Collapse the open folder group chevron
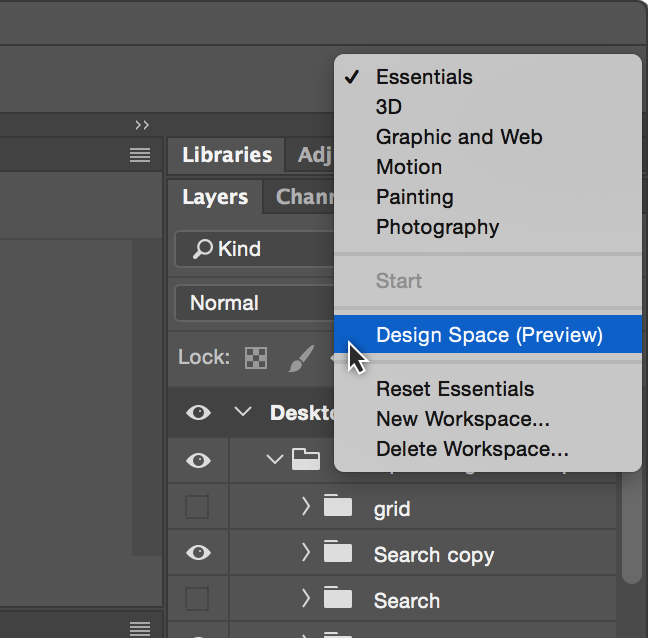Screen dimensions: 648x638 click(x=275, y=459)
